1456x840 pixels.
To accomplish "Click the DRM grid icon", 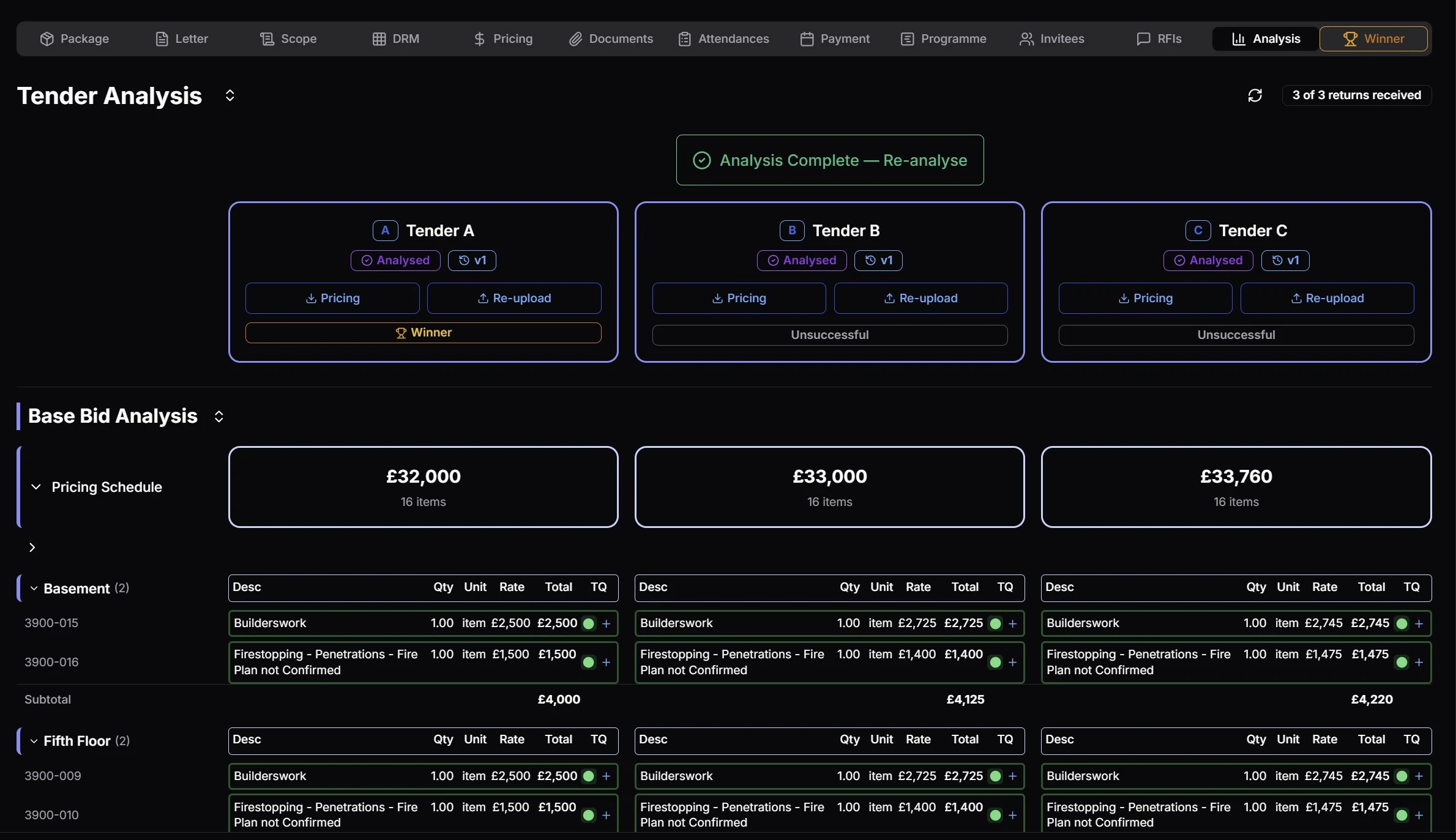I will (x=379, y=39).
